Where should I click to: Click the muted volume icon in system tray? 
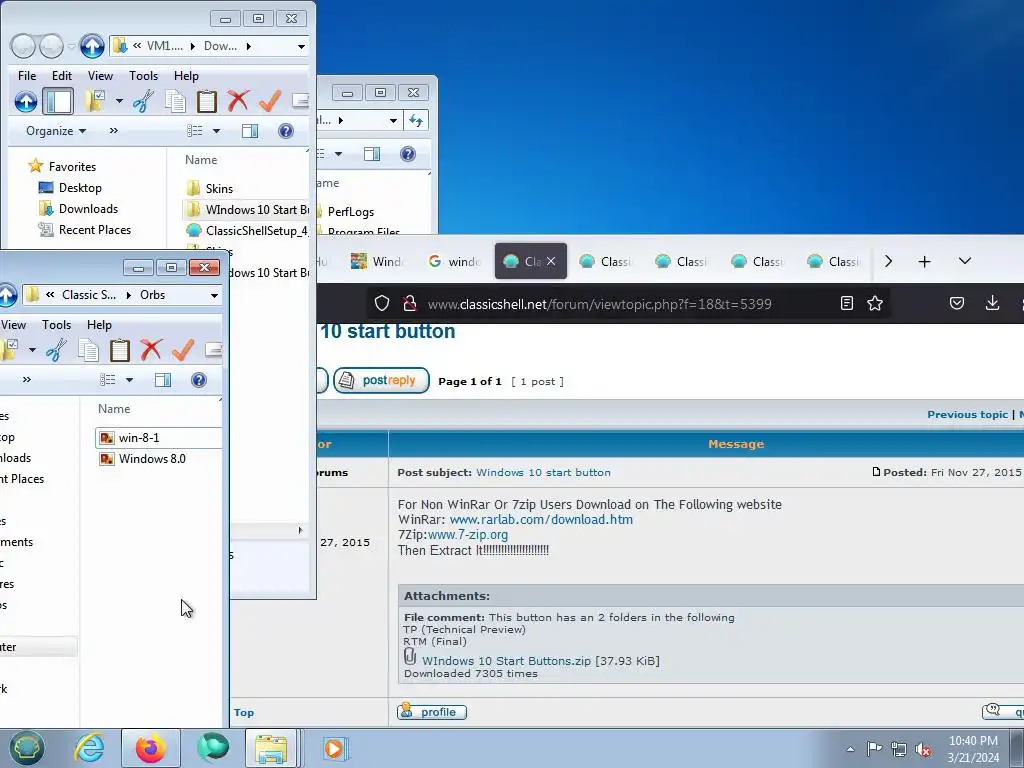coord(923,749)
